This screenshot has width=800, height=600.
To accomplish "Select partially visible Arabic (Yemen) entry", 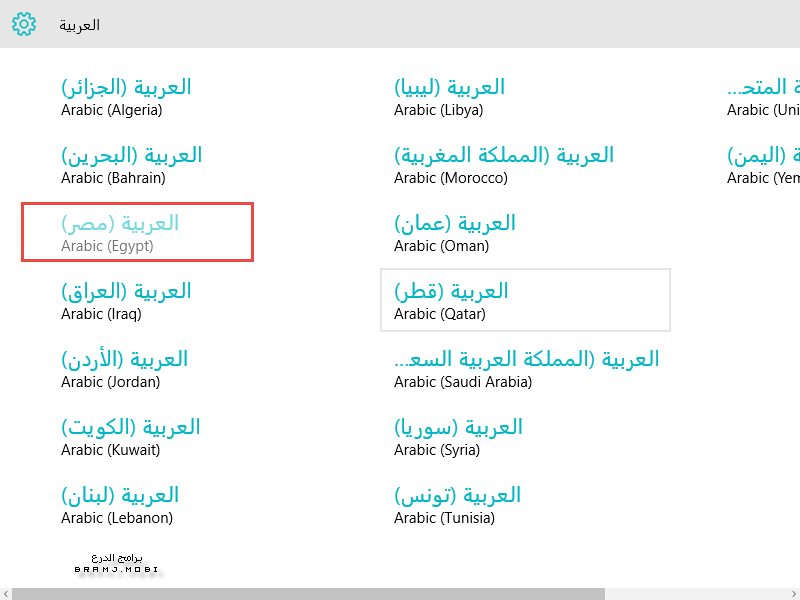I will 764,165.
